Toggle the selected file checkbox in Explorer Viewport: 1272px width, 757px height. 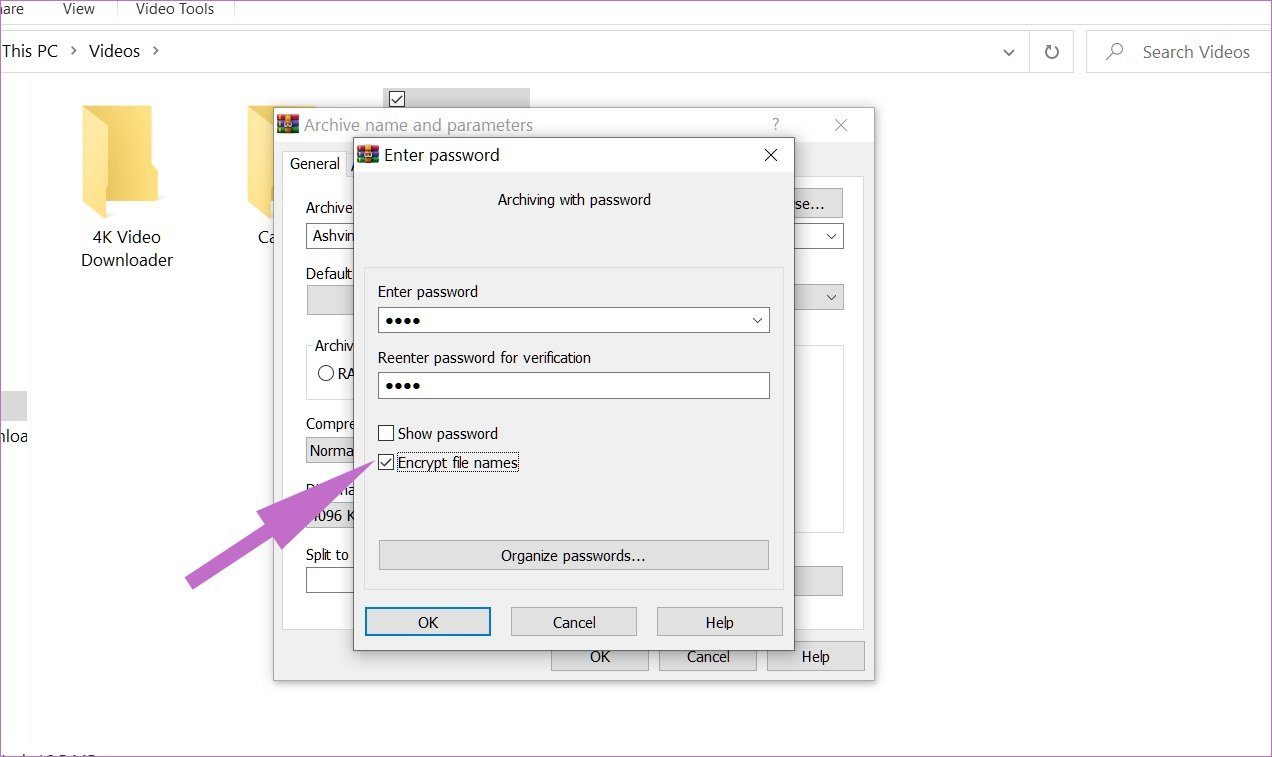pos(397,99)
